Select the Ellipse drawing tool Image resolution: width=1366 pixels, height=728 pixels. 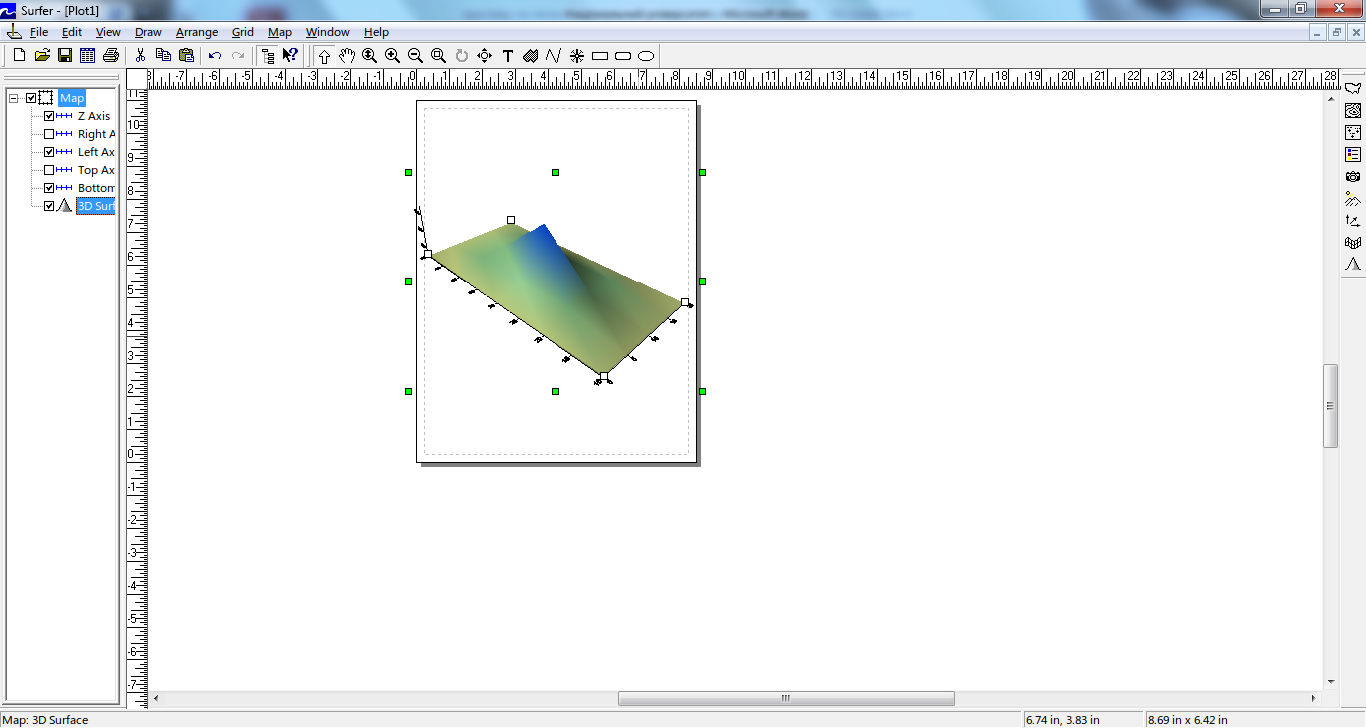point(646,56)
